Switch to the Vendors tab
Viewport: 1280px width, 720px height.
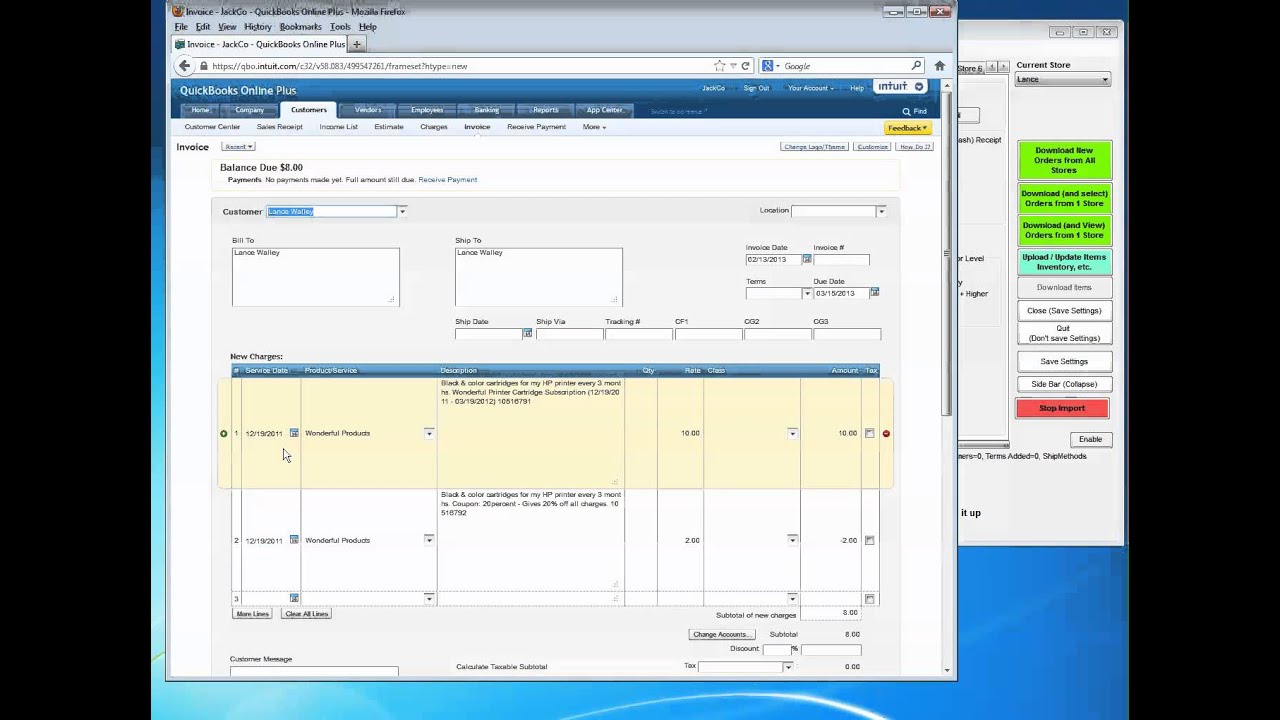368,110
